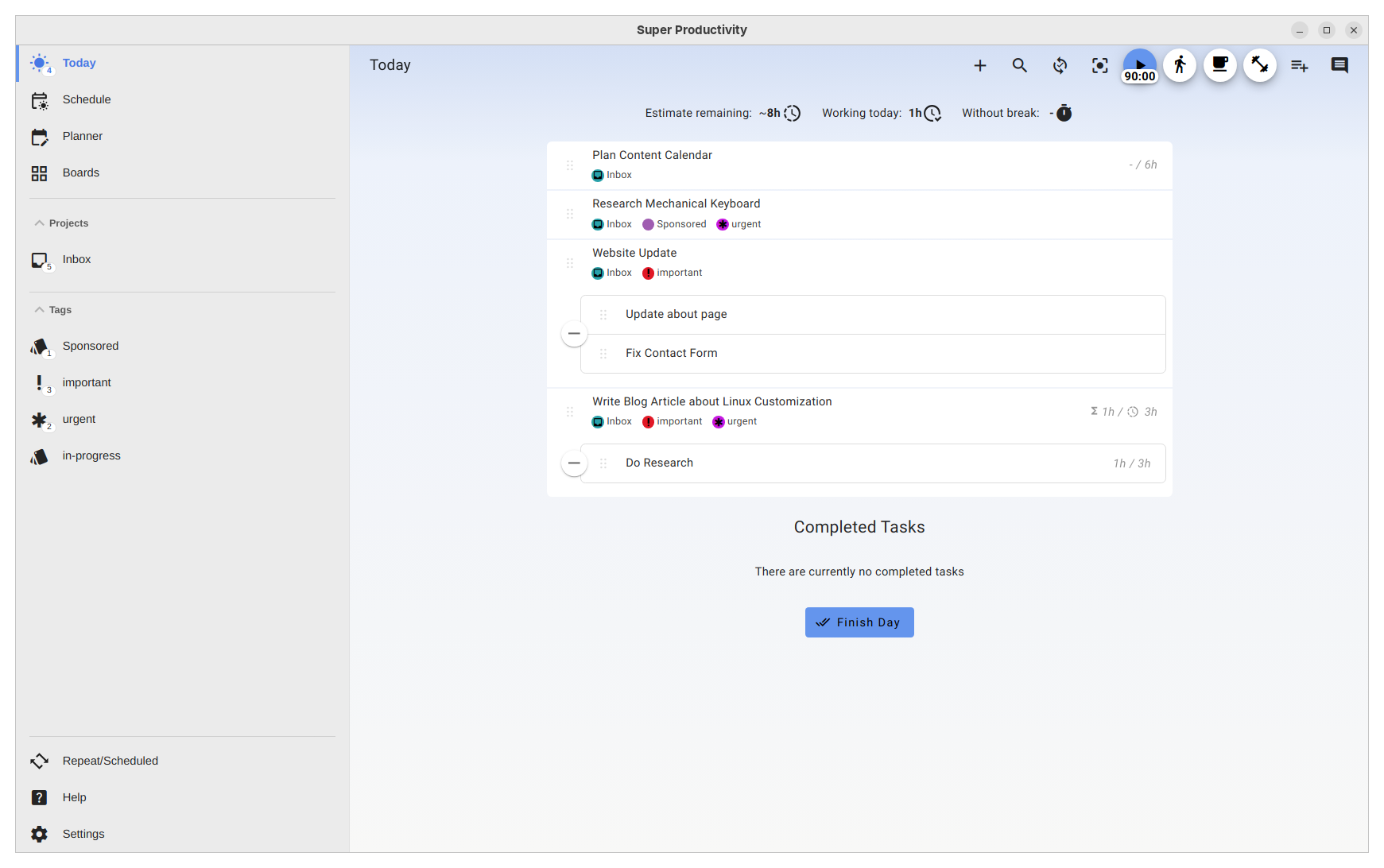The height and width of the screenshot is (868, 1384).
Task: Open Schedule view
Action: pos(182,100)
